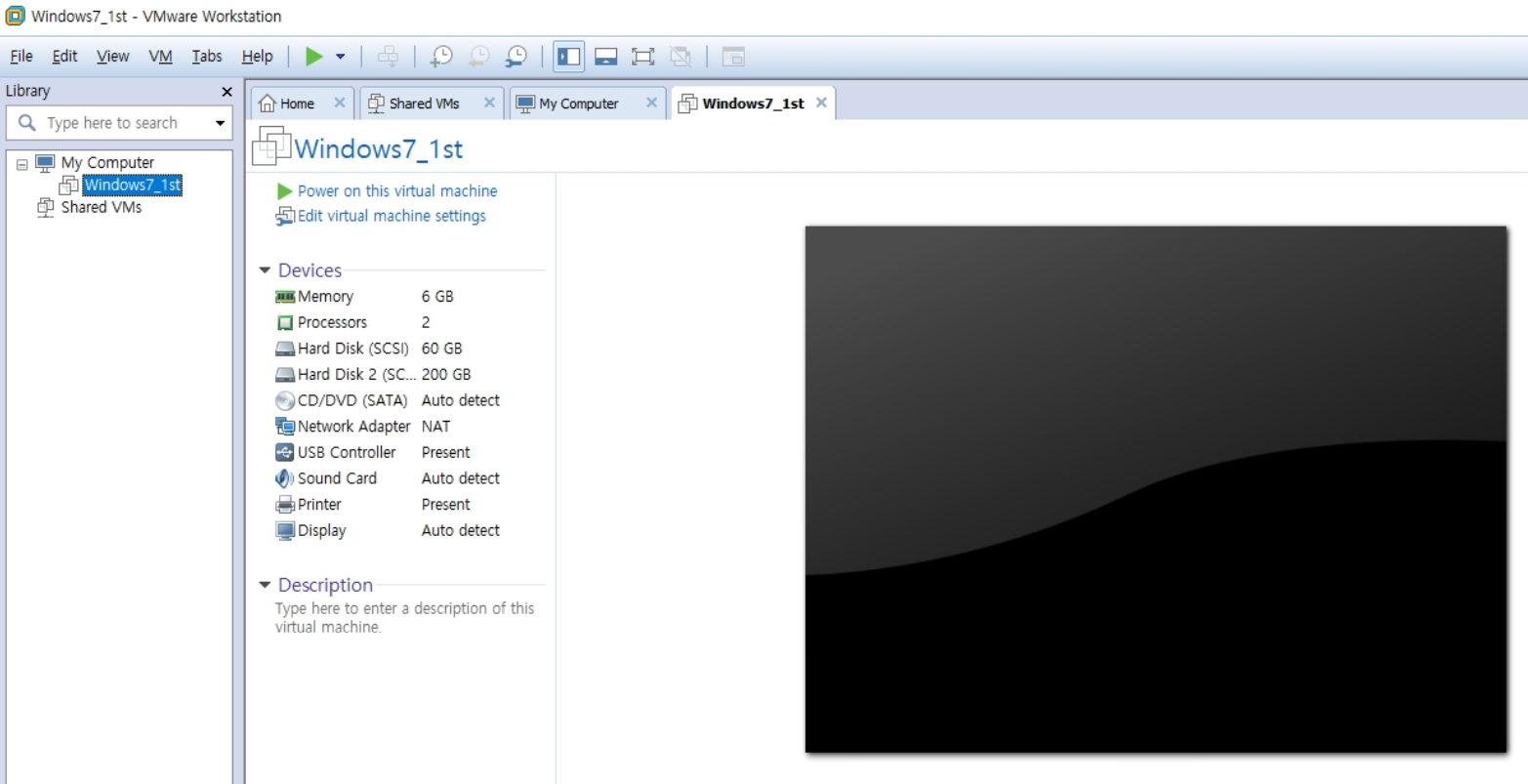Click the Unity mode toolbar icon
1528x784 pixels.
681,57
